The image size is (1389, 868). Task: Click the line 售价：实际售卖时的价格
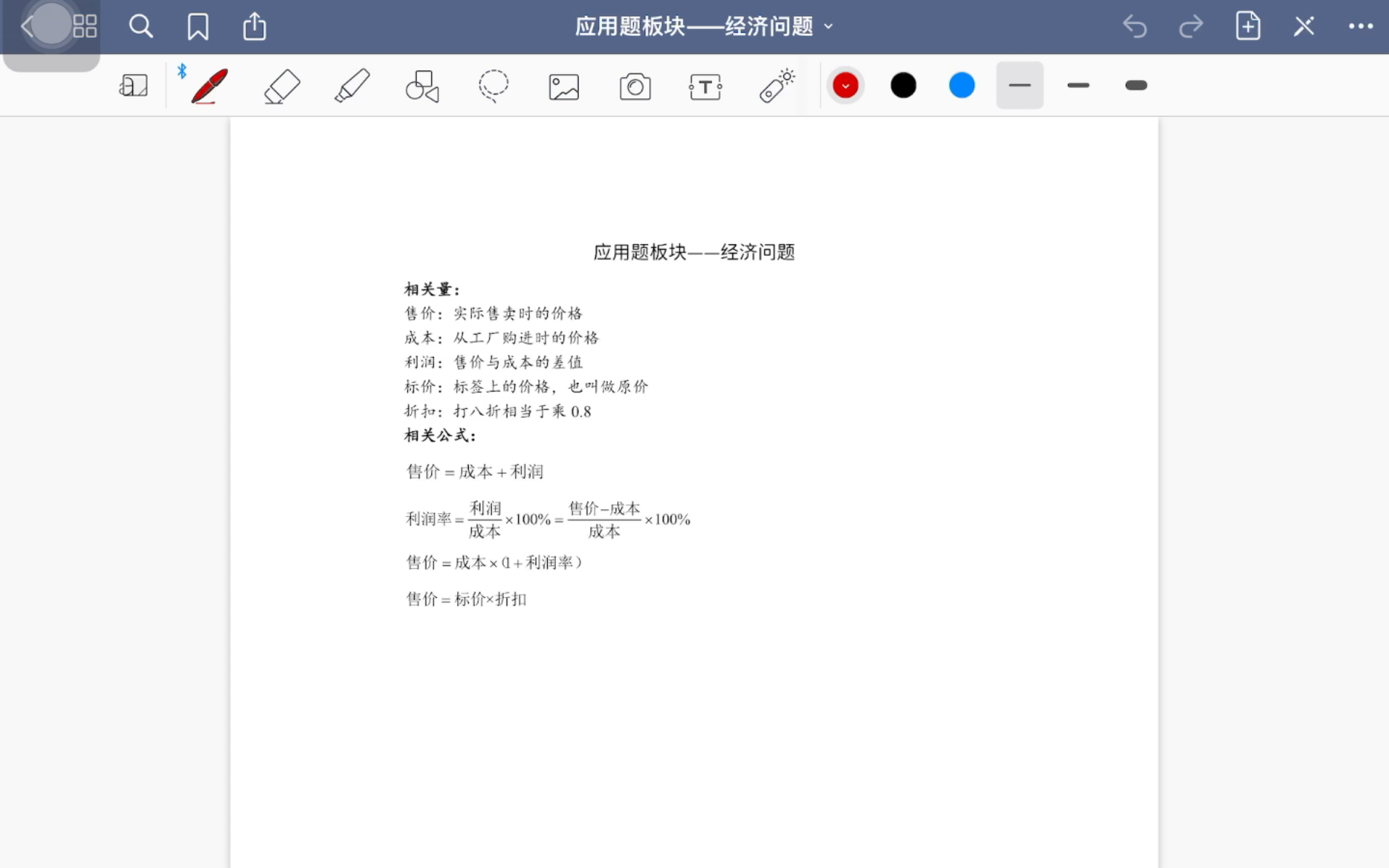pyautogui.click(x=493, y=313)
